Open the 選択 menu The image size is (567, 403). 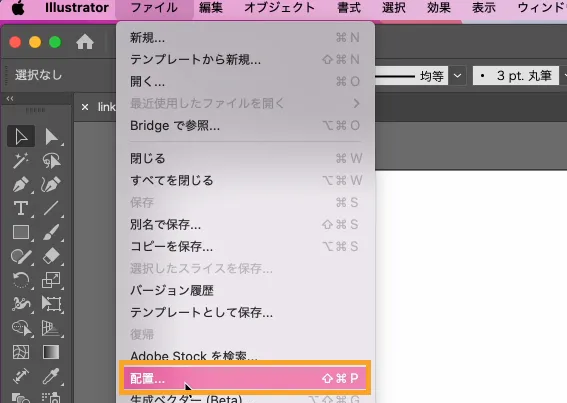394,8
